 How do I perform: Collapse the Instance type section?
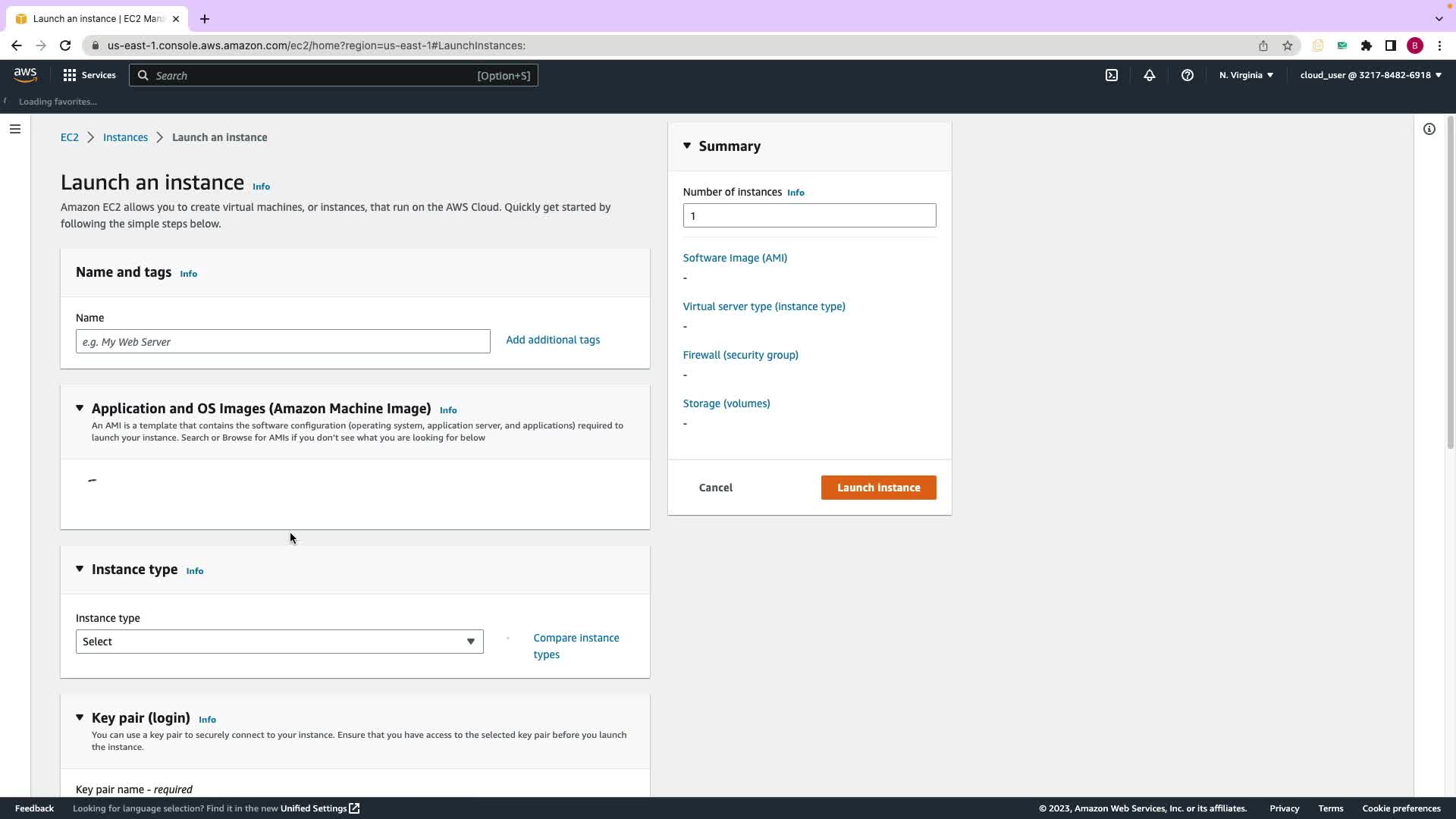[x=80, y=569]
